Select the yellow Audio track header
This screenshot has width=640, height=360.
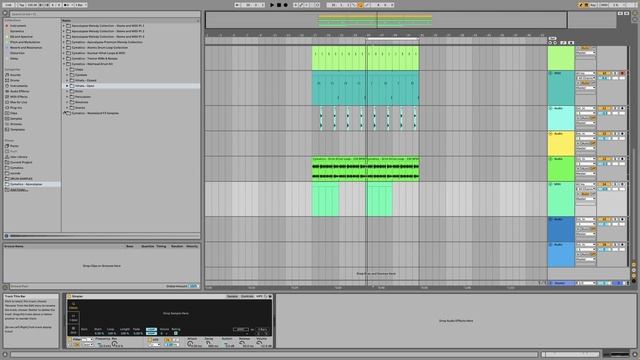561,143
